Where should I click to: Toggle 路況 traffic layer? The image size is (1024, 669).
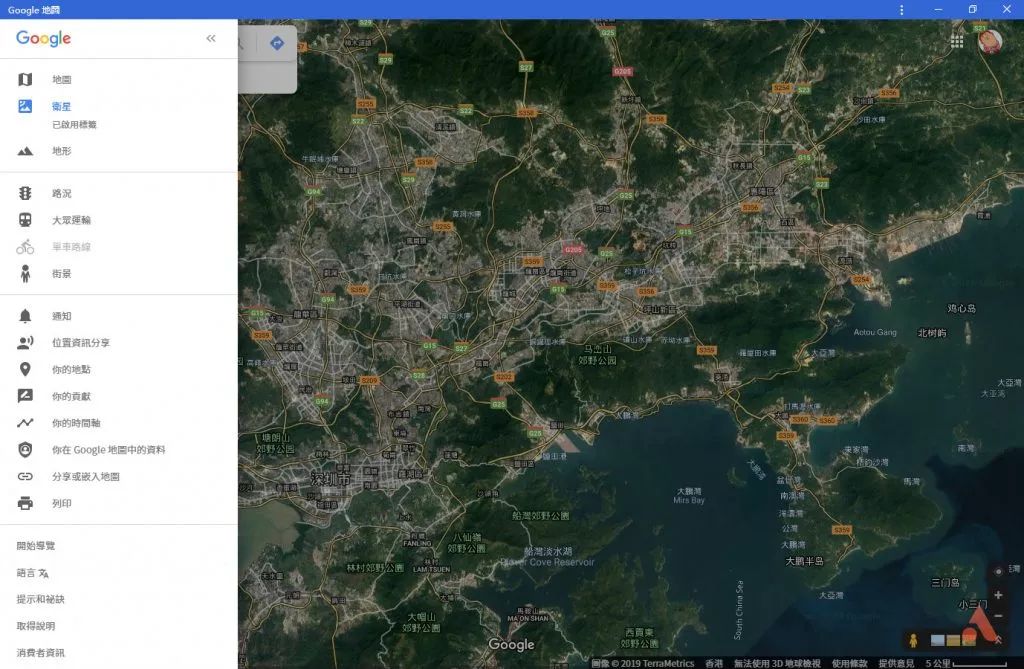pyautogui.click(x=24, y=193)
